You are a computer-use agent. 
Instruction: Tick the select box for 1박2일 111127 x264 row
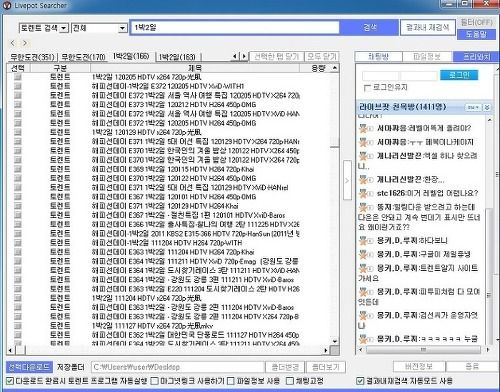[18, 325]
